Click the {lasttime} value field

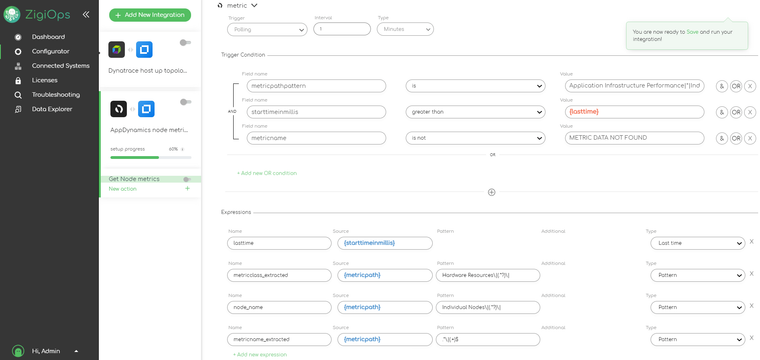[x=634, y=112]
